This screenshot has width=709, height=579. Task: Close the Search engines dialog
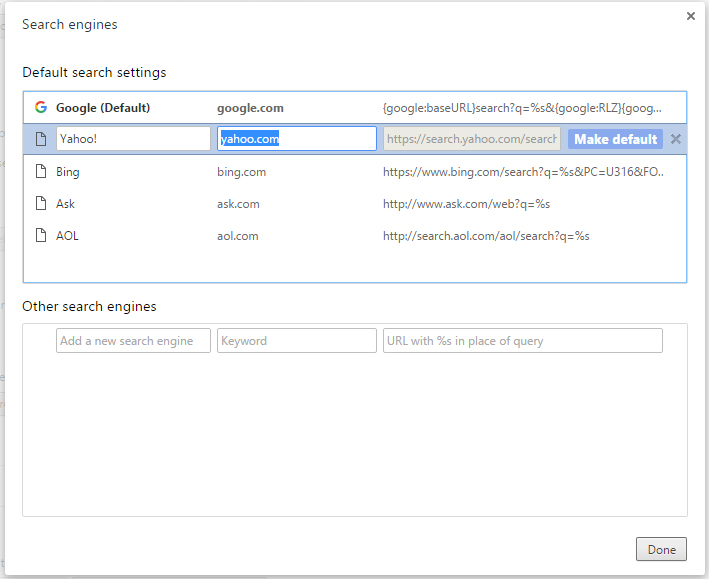pos(690,16)
